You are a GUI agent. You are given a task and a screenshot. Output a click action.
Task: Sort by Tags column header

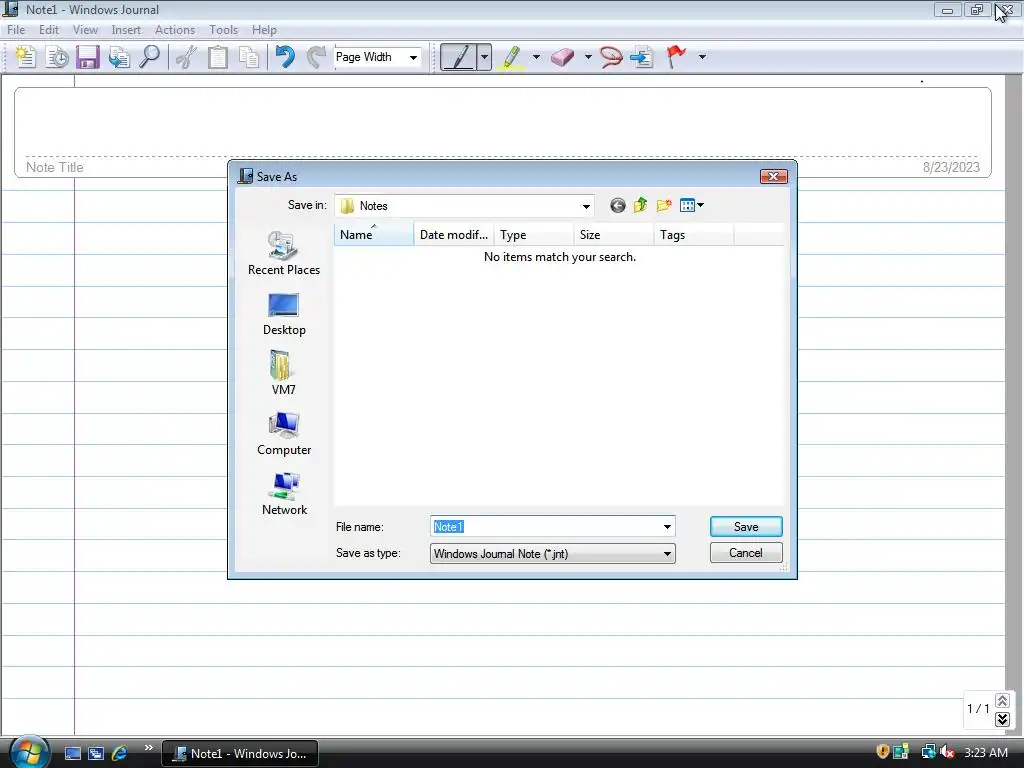point(694,235)
